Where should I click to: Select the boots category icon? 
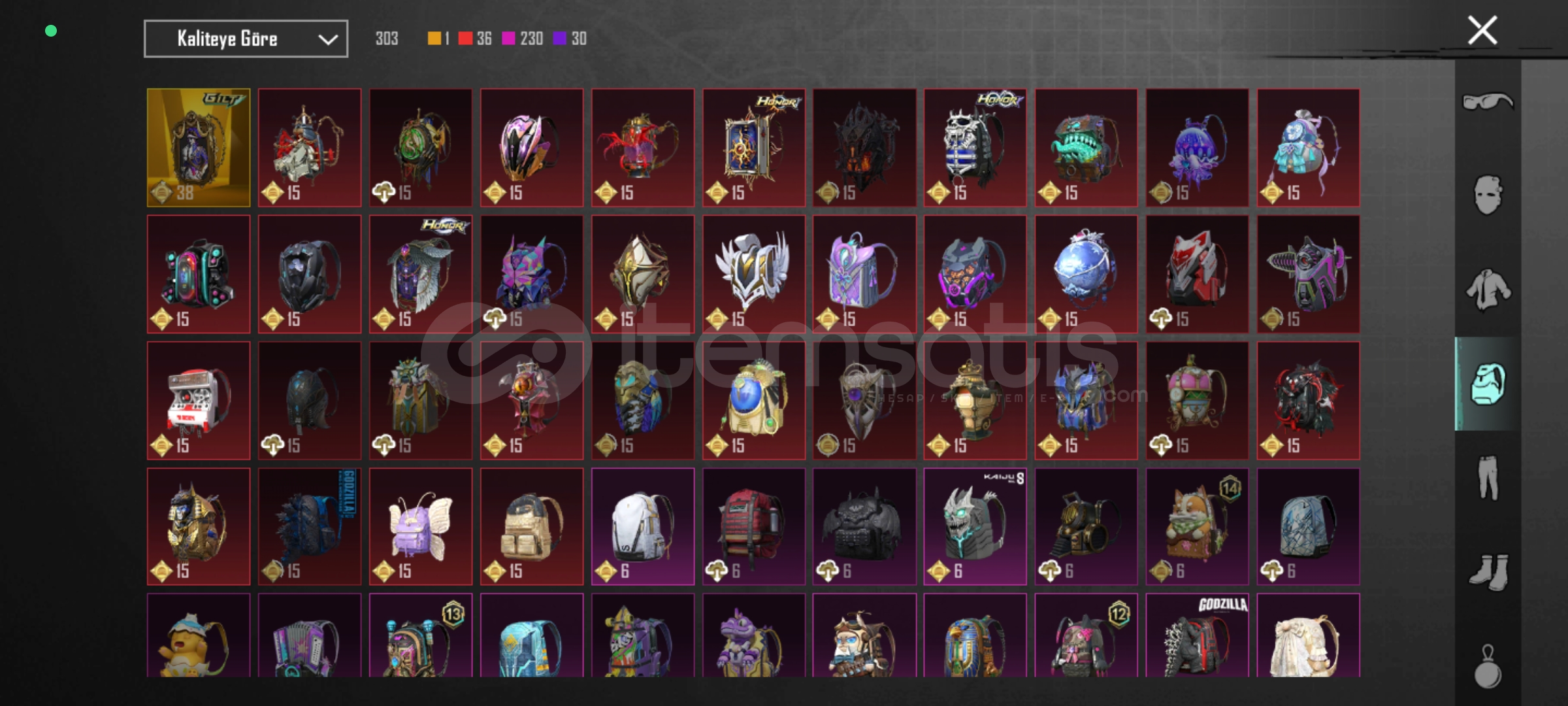1489,572
